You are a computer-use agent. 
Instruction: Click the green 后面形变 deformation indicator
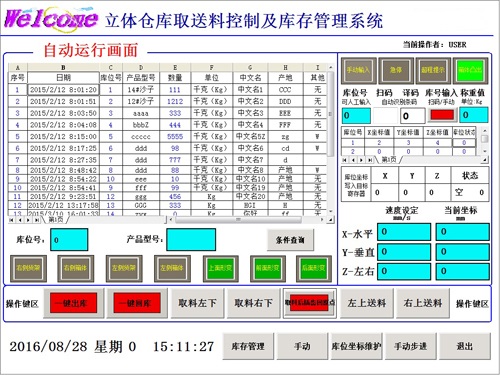(x=314, y=268)
